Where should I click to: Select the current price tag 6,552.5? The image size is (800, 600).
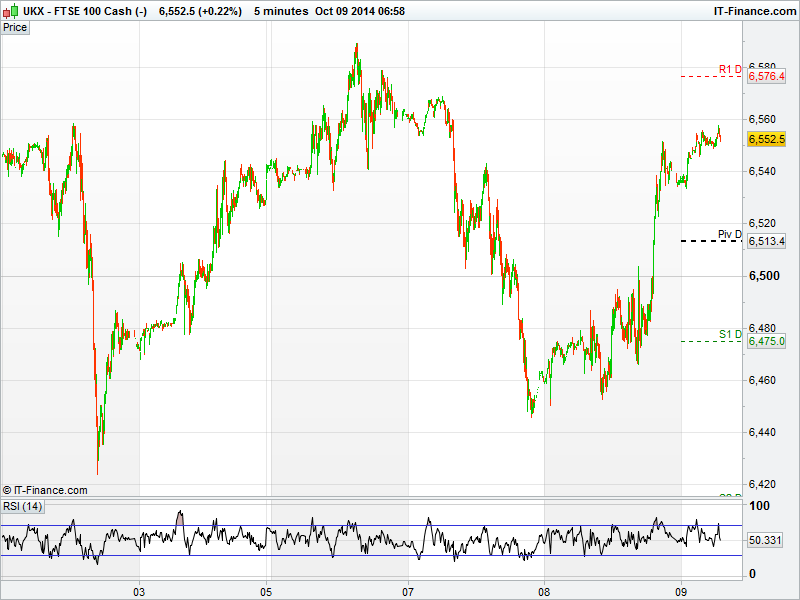(x=767, y=140)
